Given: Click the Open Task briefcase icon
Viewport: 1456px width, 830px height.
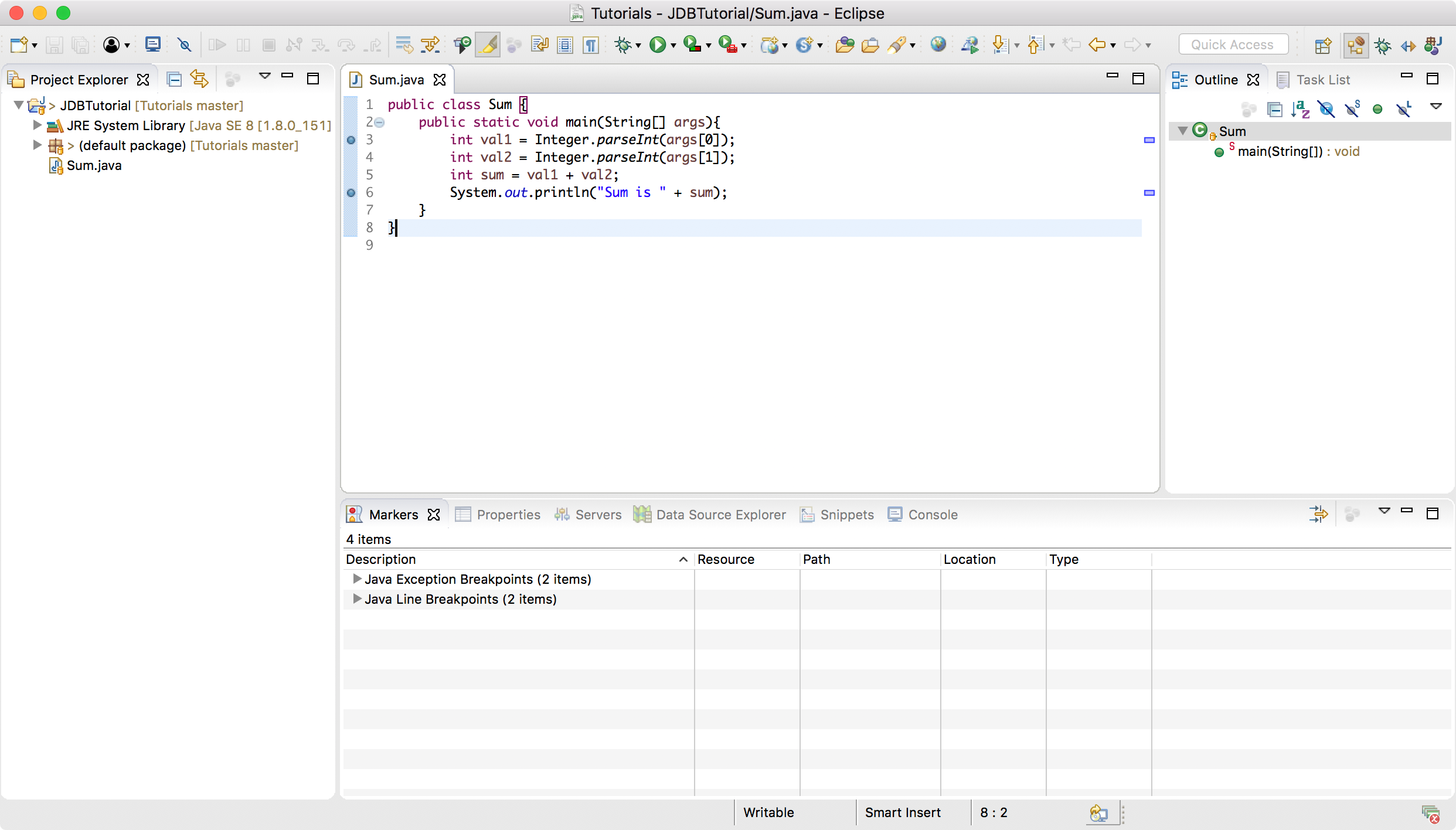Looking at the screenshot, I should (870, 45).
